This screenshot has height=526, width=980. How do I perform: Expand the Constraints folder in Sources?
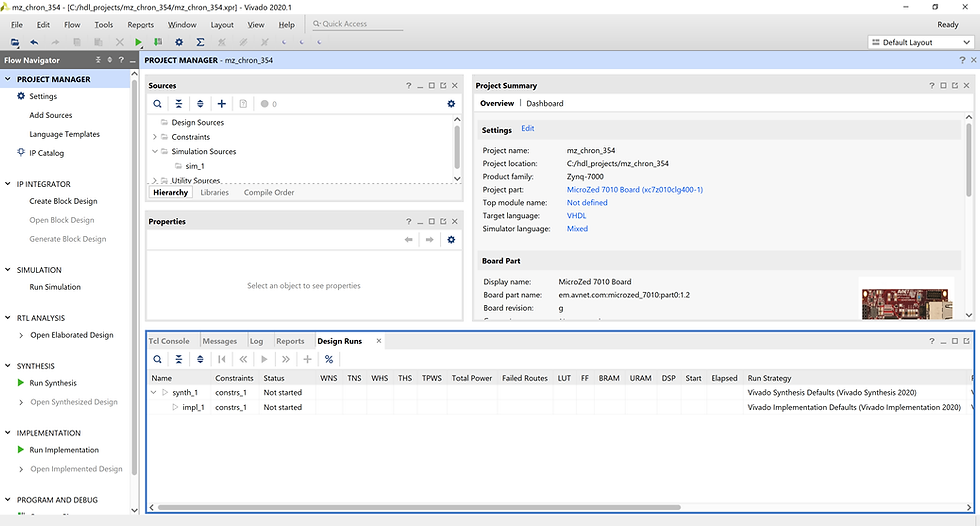coord(155,137)
